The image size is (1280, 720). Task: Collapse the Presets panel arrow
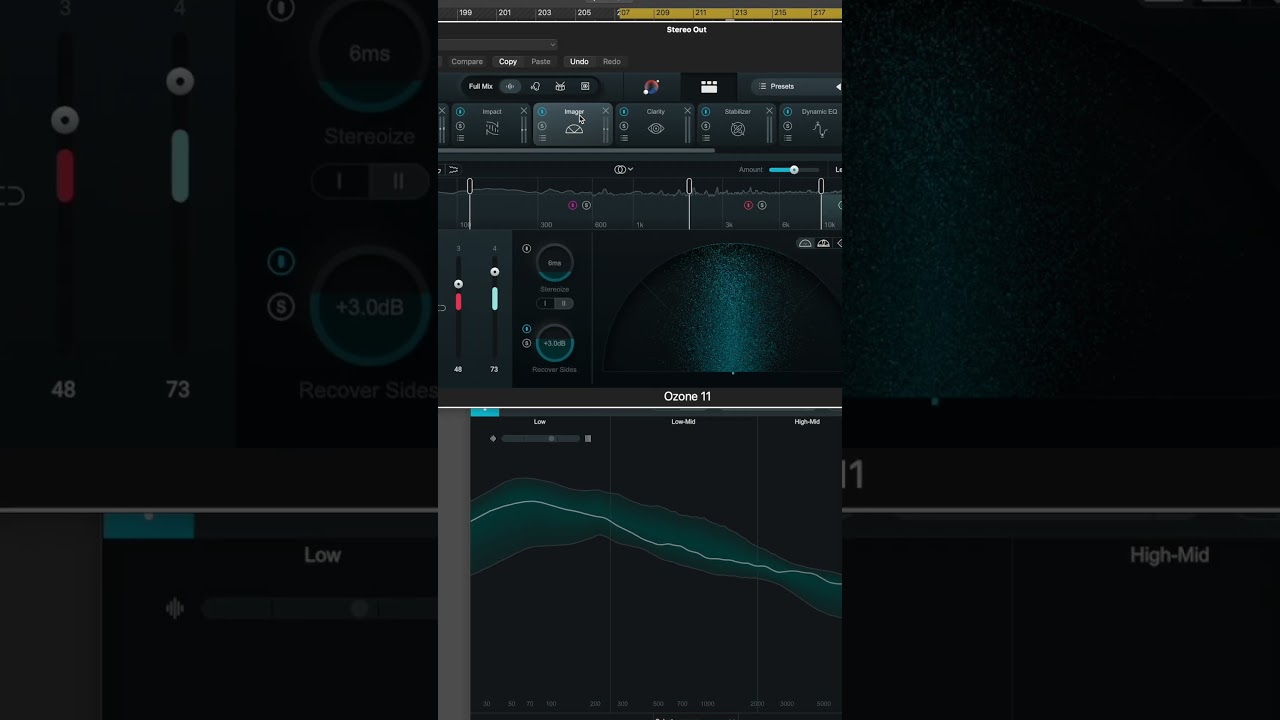click(838, 87)
